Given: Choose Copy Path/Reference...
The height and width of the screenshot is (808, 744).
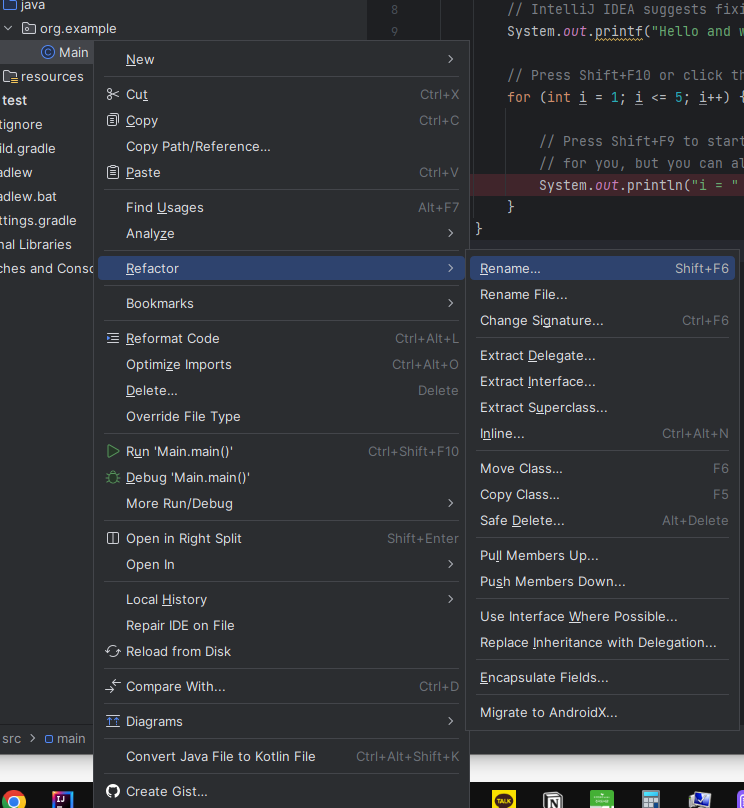Looking at the screenshot, I should [281, 146].
